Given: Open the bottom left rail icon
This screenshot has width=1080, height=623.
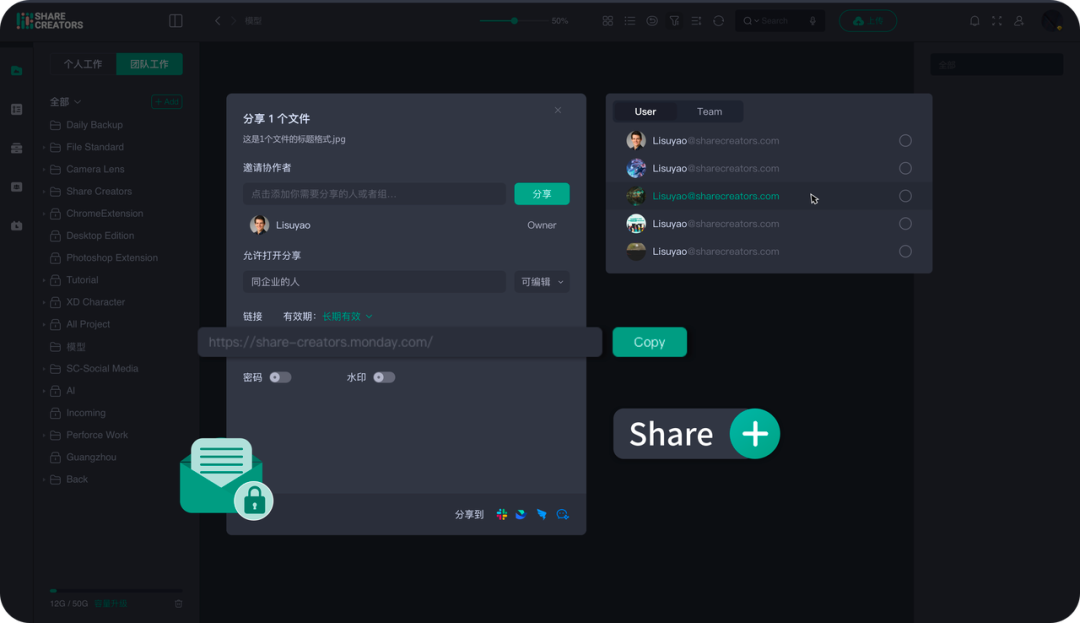Looking at the screenshot, I should click(x=17, y=225).
